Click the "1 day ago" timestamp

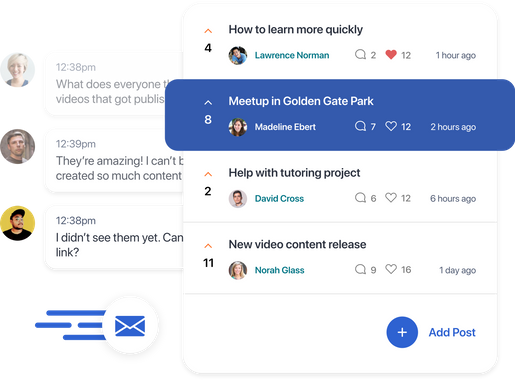click(x=457, y=270)
